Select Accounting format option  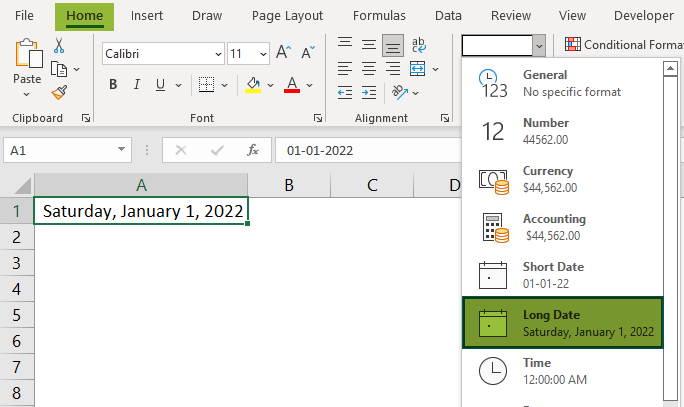click(x=562, y=227)
